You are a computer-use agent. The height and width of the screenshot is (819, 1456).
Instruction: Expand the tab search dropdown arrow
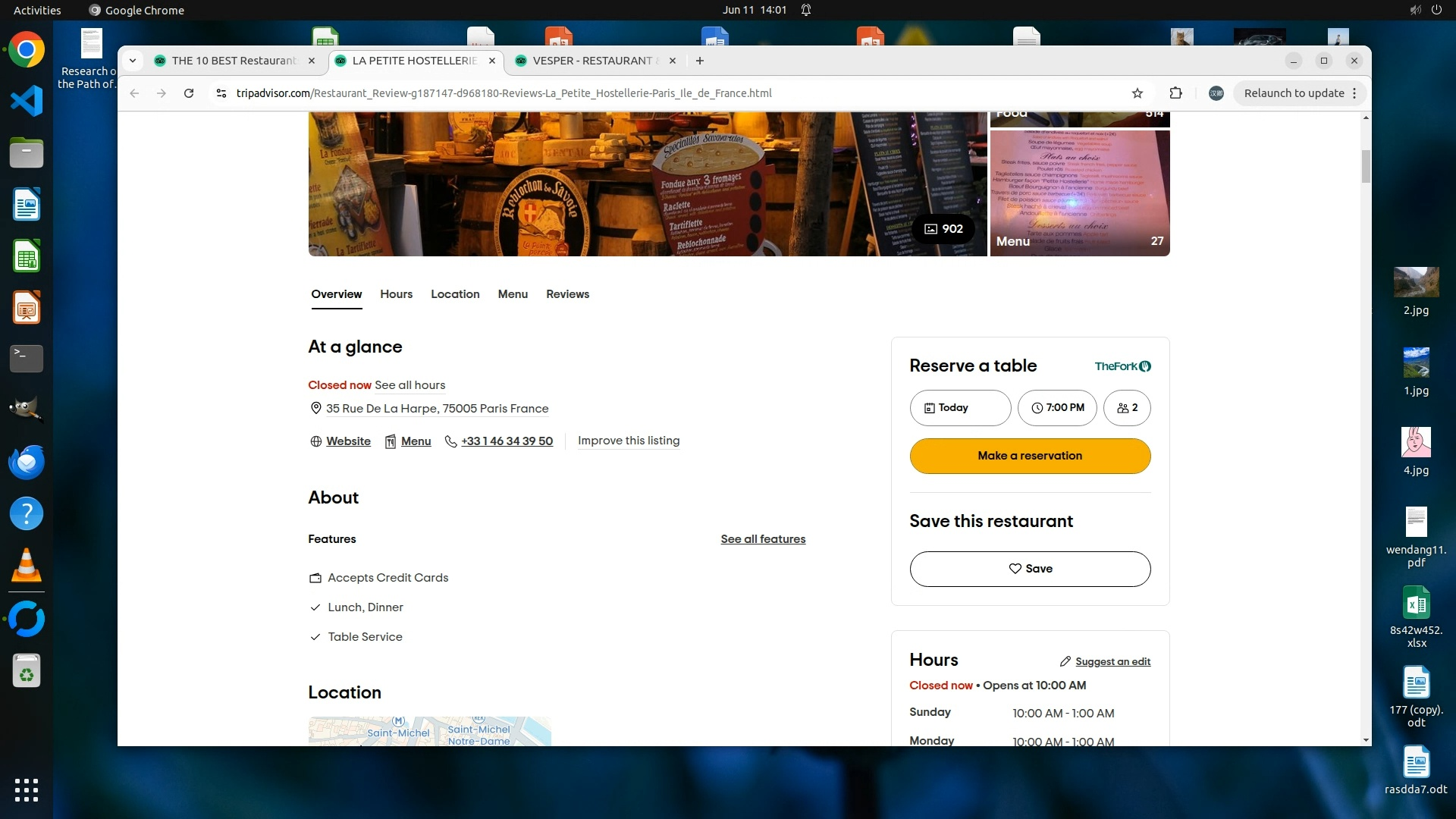[133, 61]
